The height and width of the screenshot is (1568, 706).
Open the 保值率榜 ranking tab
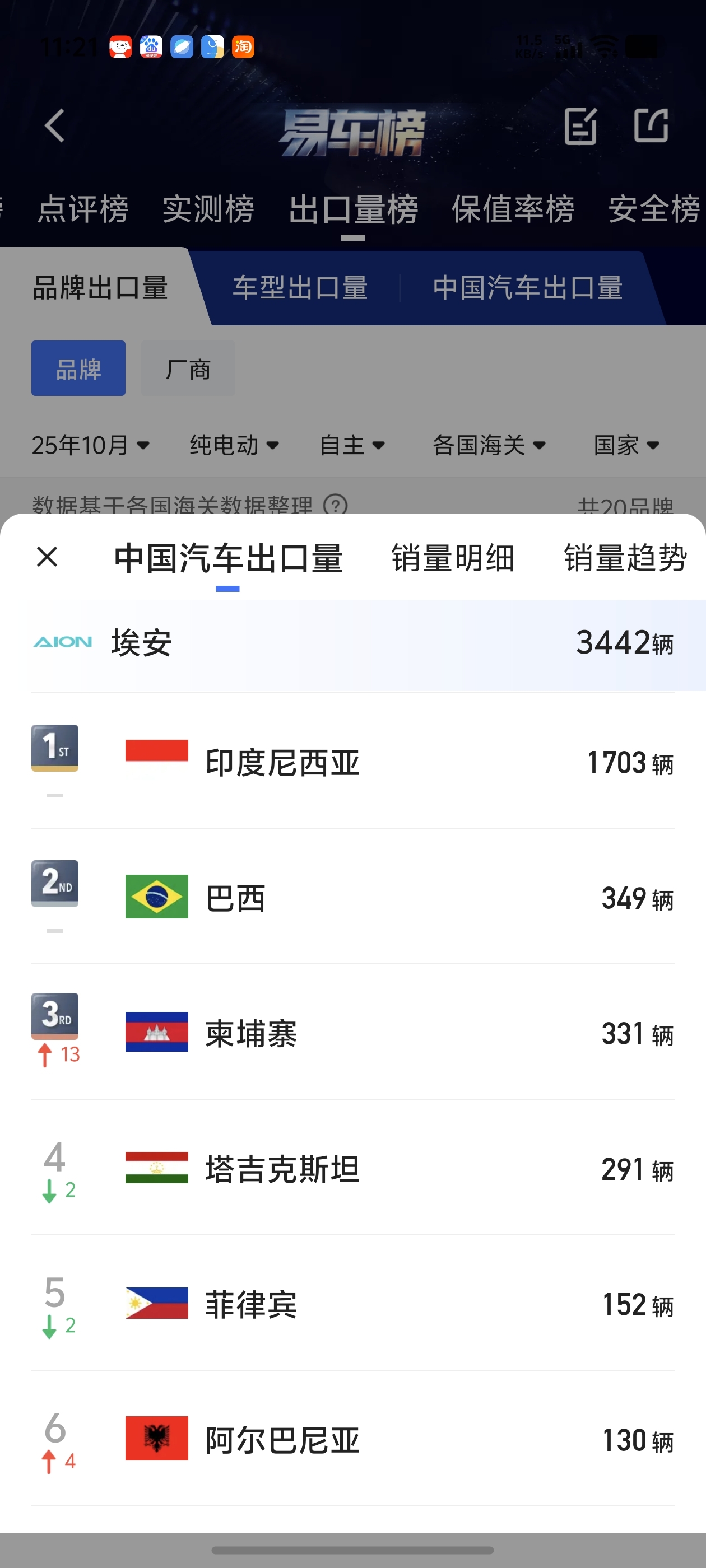point(513,209)
